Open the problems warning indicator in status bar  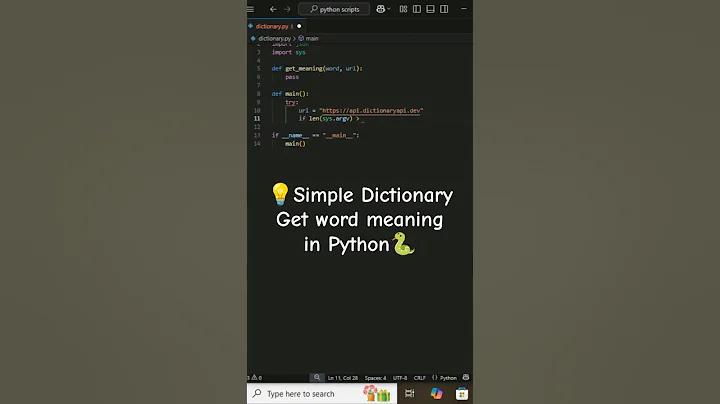click(x=255, y=378)
